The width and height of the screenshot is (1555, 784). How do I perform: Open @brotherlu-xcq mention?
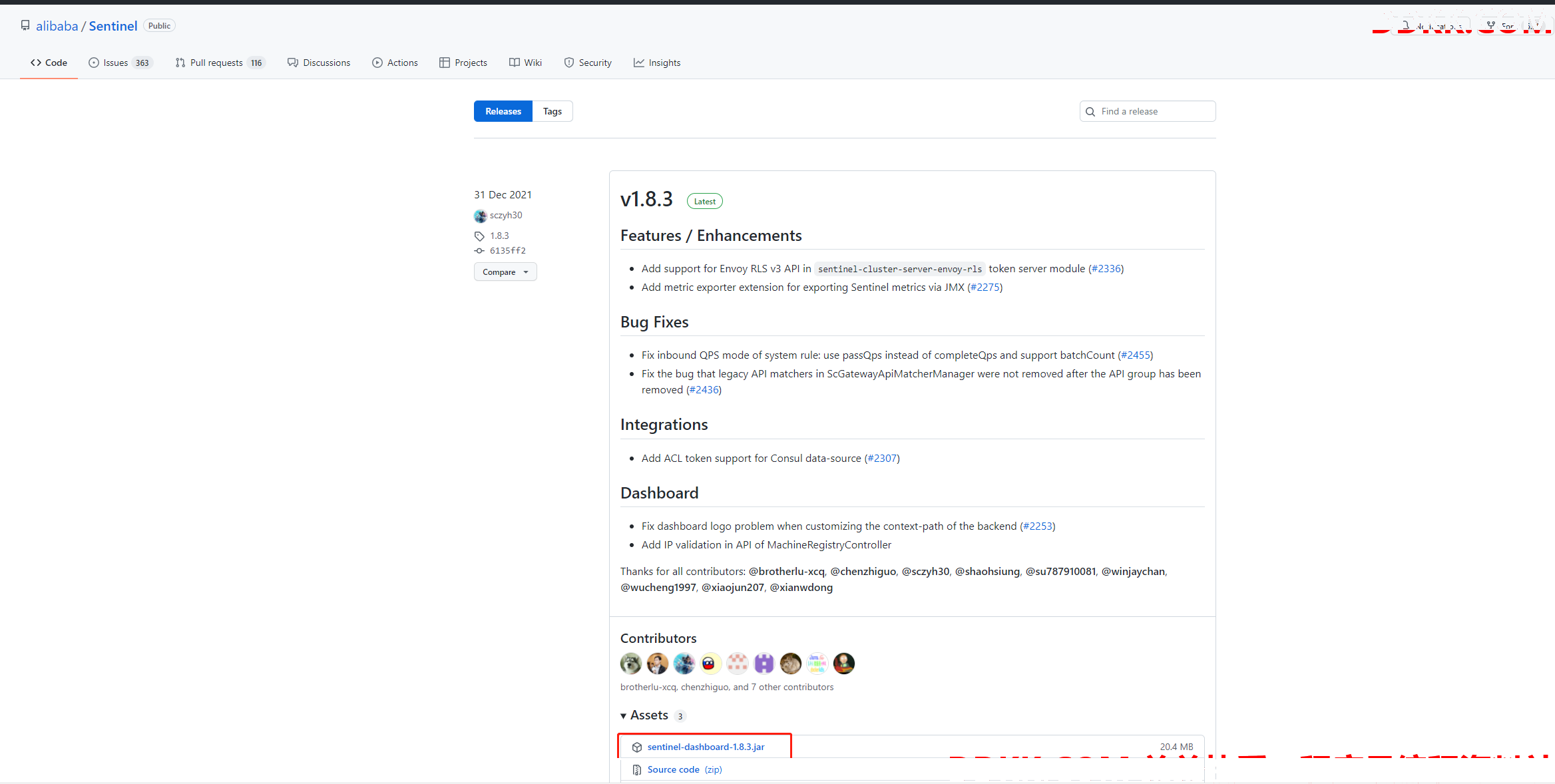pos(787,571)
